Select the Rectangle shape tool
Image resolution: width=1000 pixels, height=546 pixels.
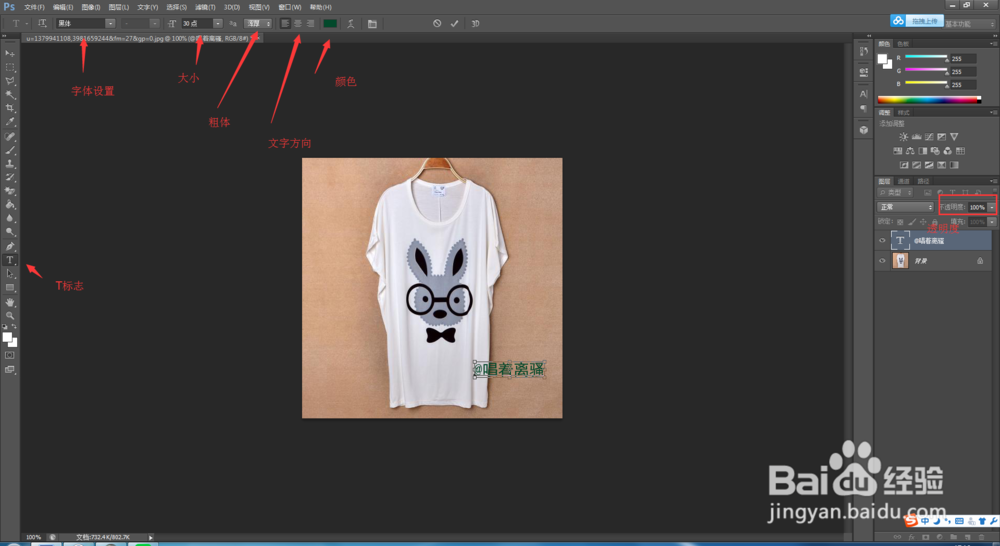point(10,288)
